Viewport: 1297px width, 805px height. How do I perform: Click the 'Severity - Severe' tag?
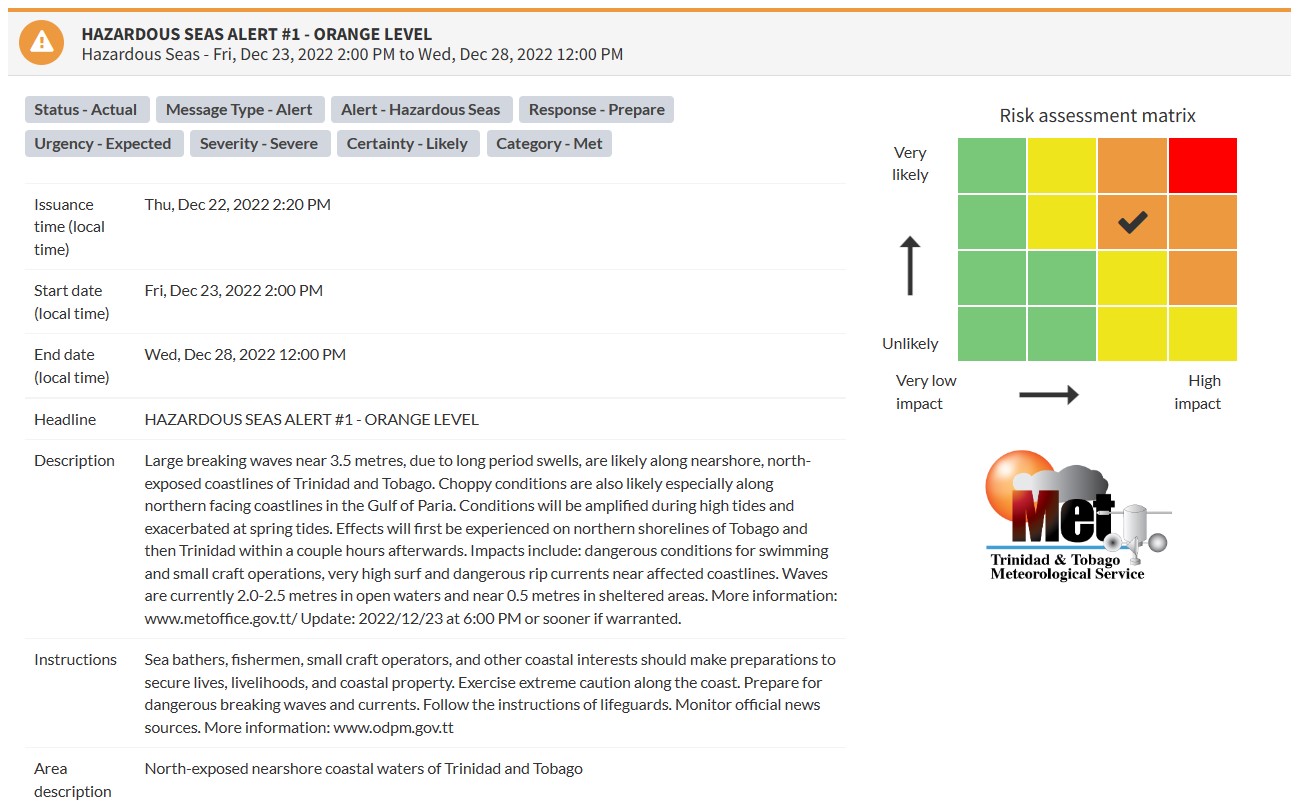point(259,144)
